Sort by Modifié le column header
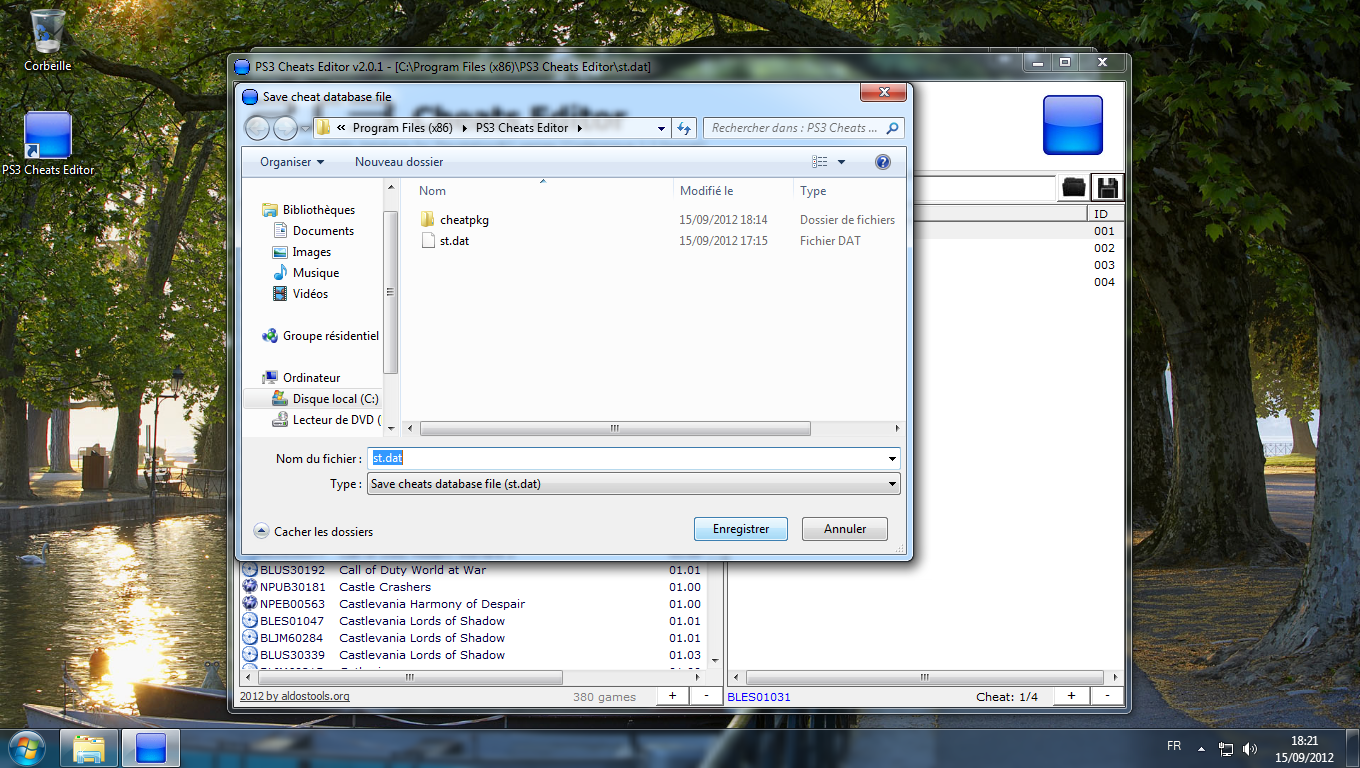 click(x=733, y=191)
